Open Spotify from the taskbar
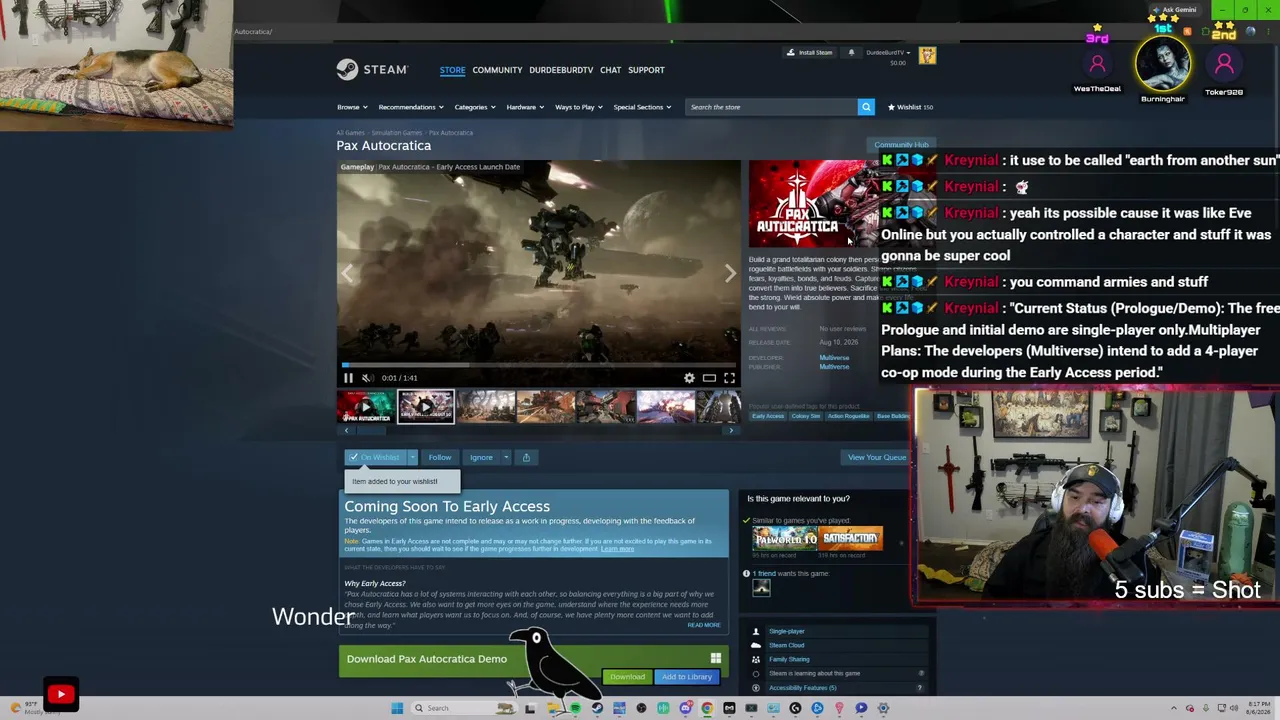Image resolution: width=1280 pixels, height=720 pixels. point(575,708)
